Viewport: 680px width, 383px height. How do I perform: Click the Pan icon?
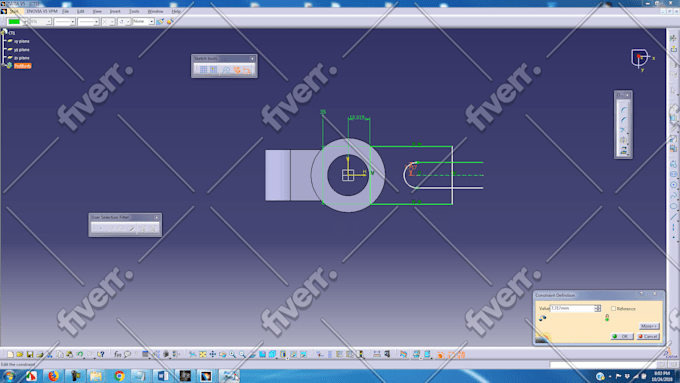[212, 354]
